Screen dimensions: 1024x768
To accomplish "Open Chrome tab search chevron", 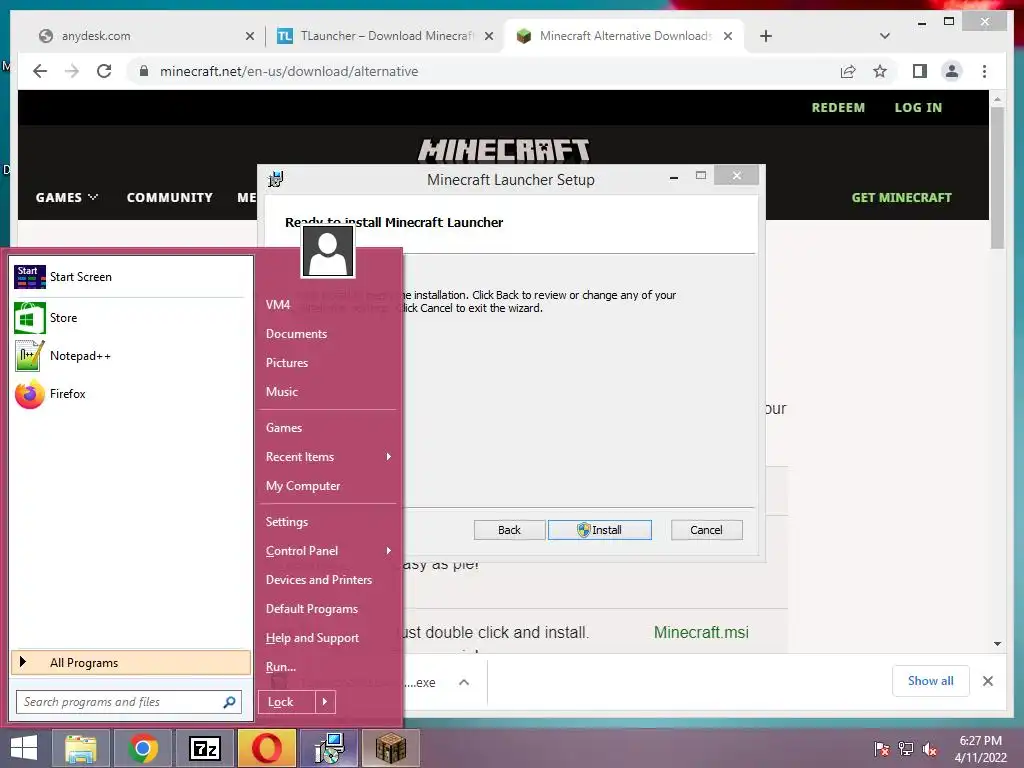I will coord(885,36).
